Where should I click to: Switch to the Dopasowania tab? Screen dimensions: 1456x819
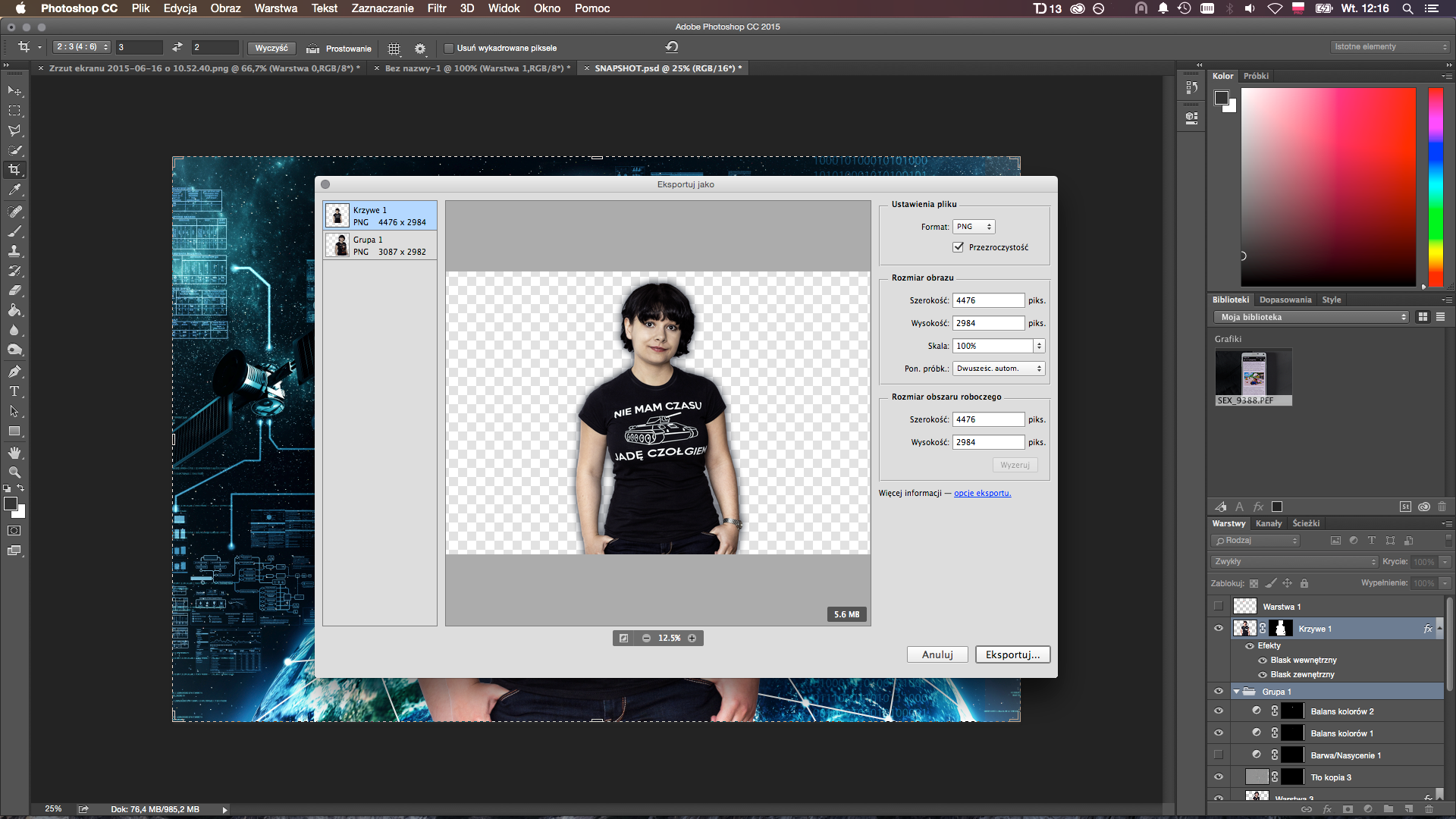(x=1285, y=300)
